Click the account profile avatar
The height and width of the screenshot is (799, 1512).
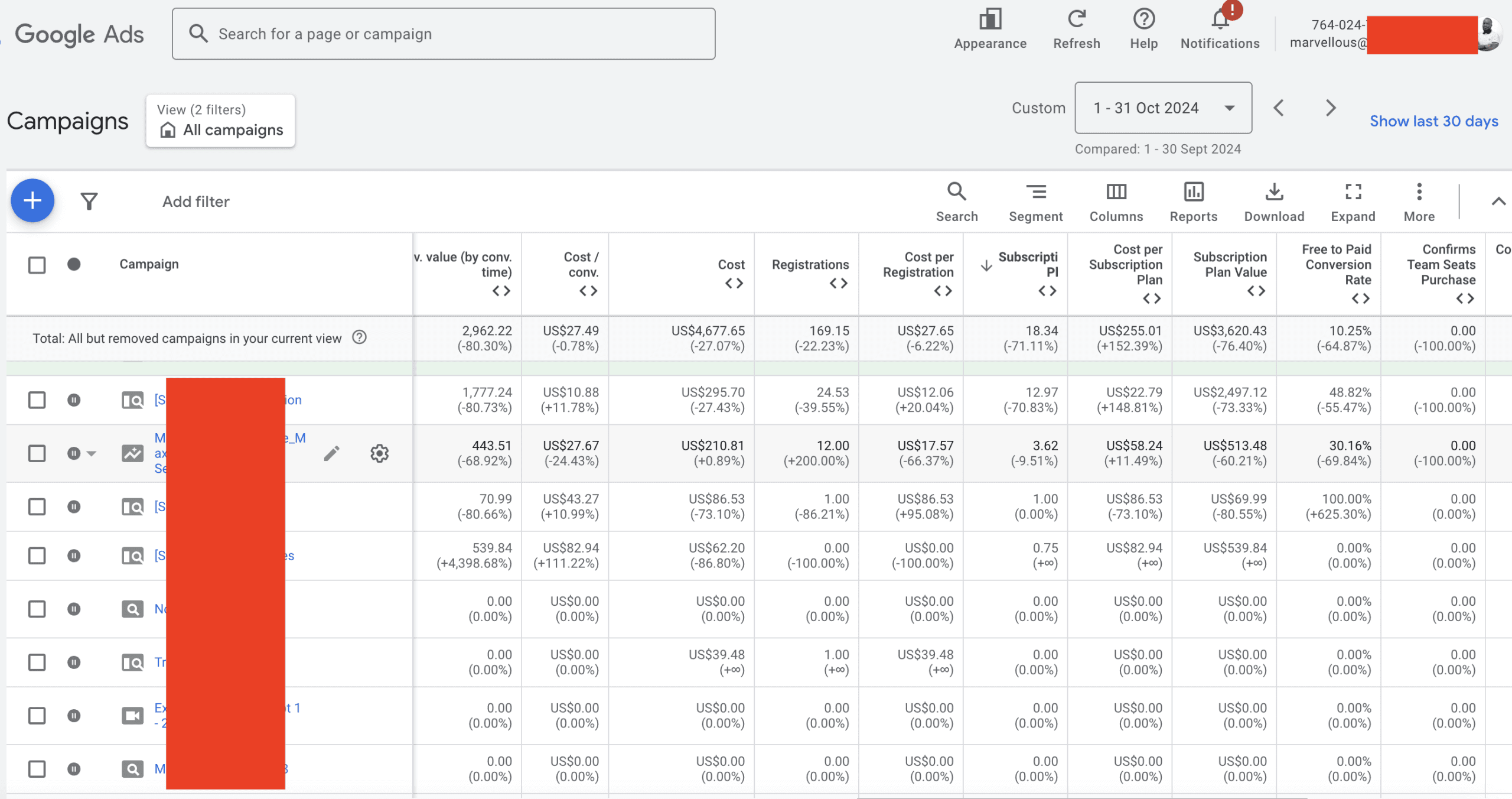point(1489,34)
